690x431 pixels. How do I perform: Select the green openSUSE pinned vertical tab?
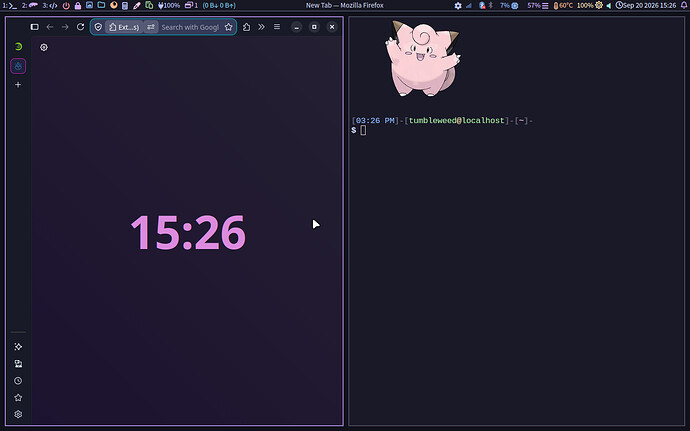click(x=18, y=47)
